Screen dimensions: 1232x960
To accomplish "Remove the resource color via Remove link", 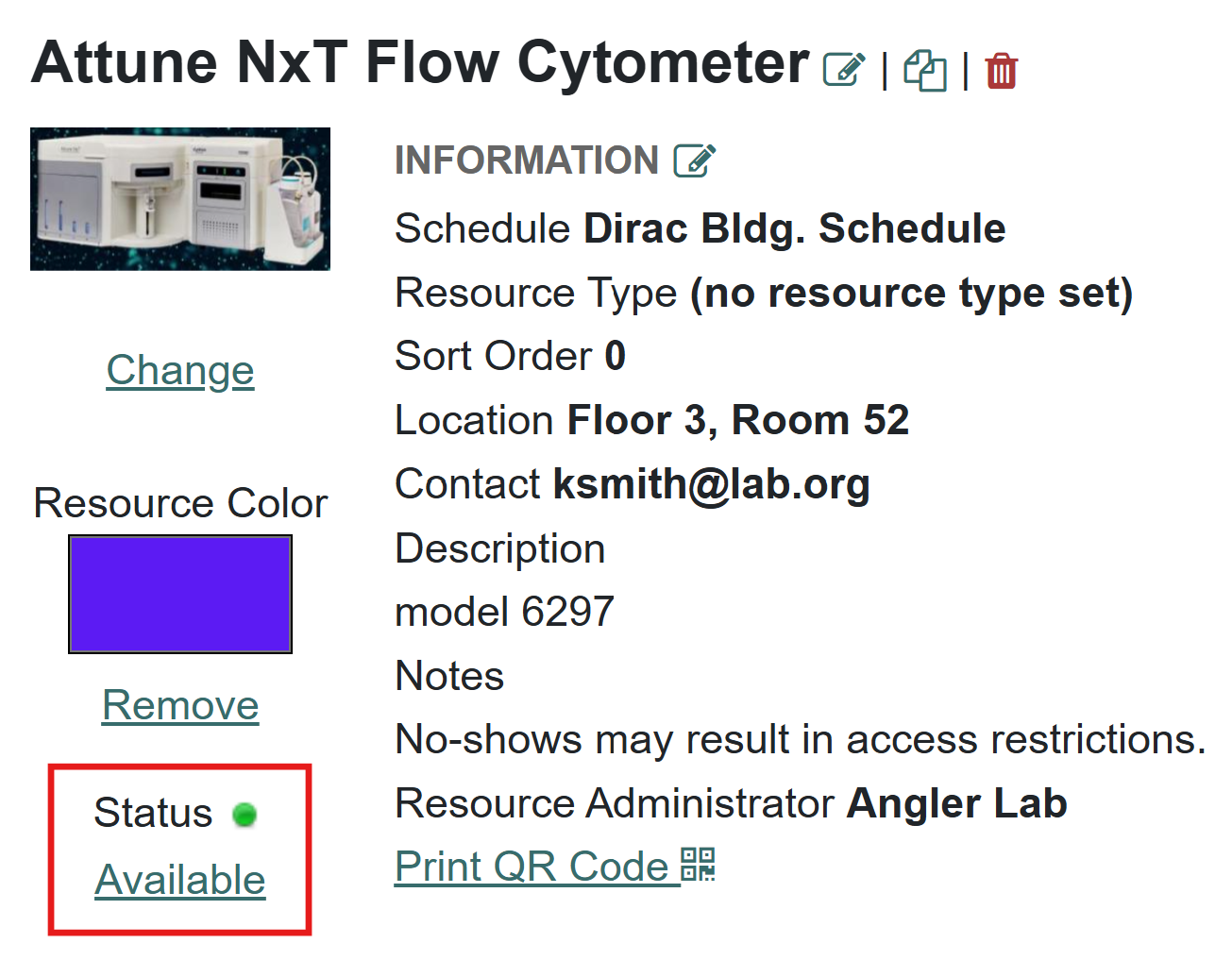I will (x=180, y=705).
